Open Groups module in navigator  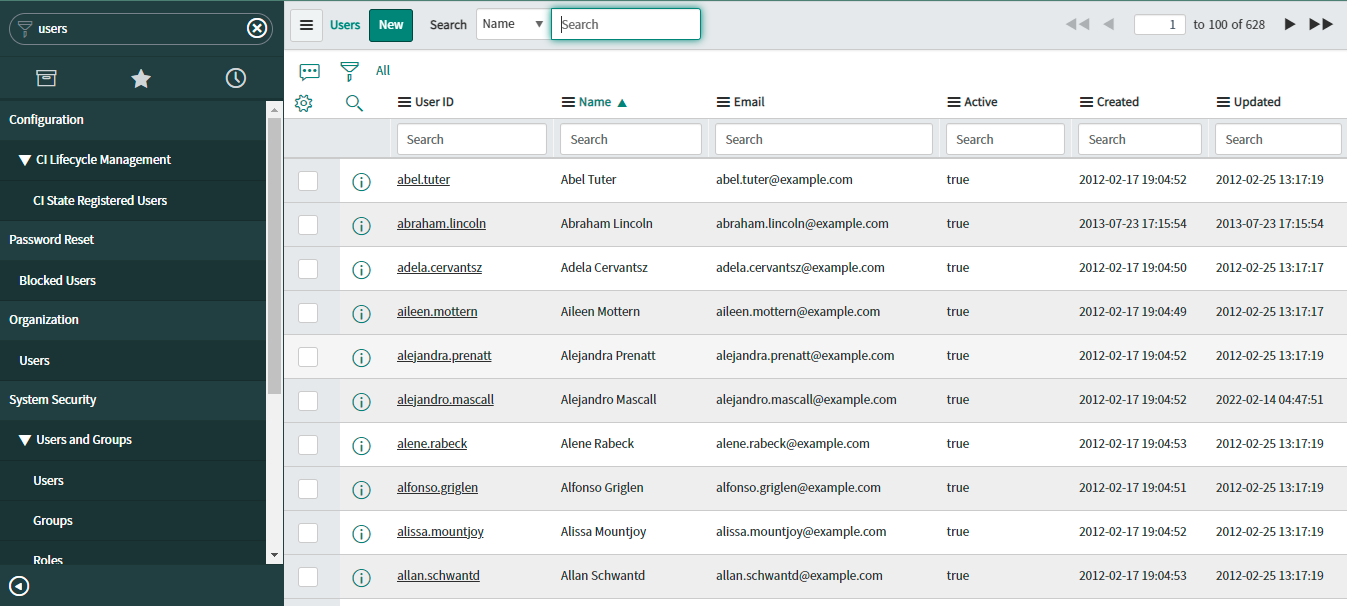(53, 521)
